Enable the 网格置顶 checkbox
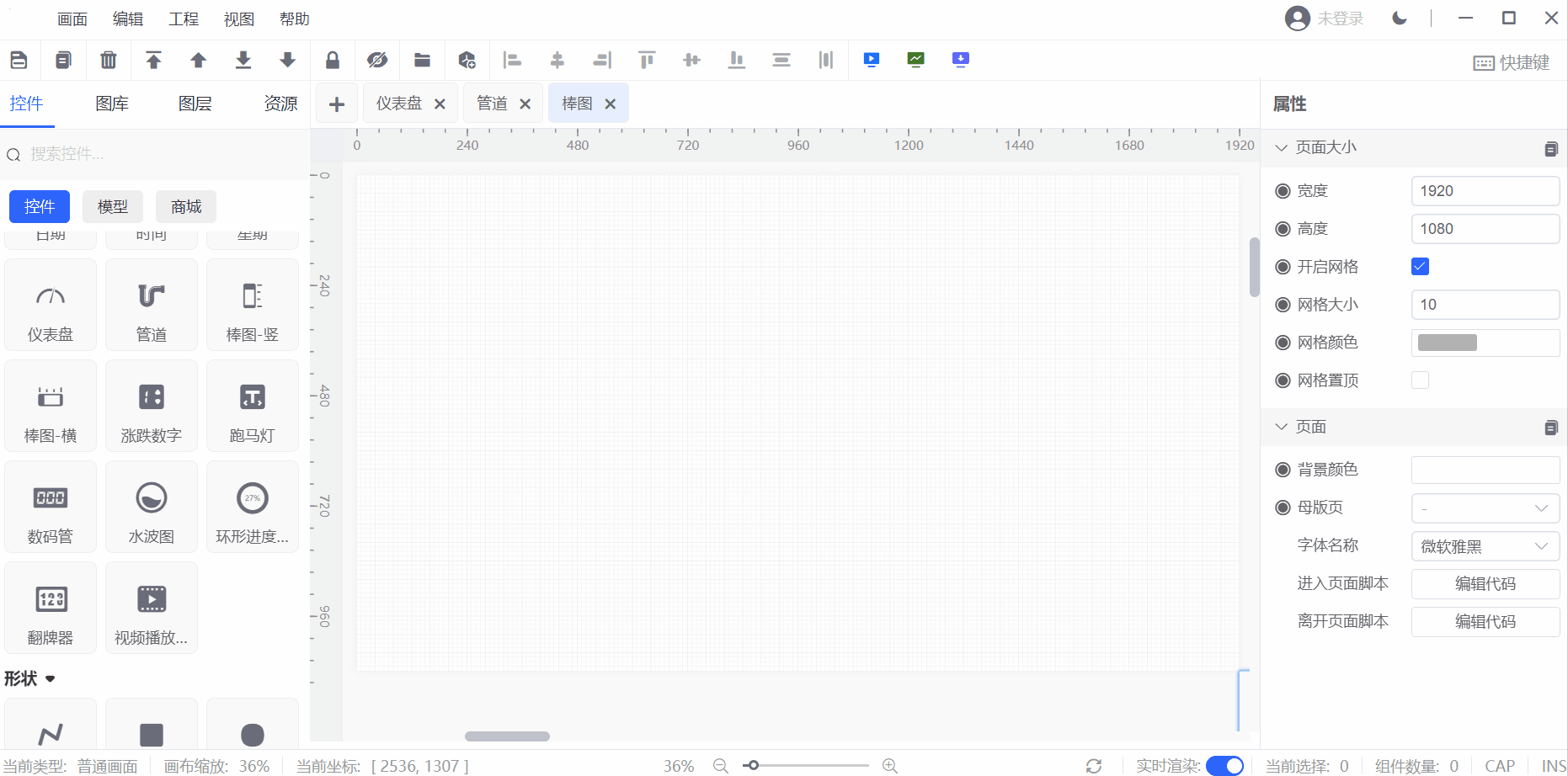 click(1420, 380)
